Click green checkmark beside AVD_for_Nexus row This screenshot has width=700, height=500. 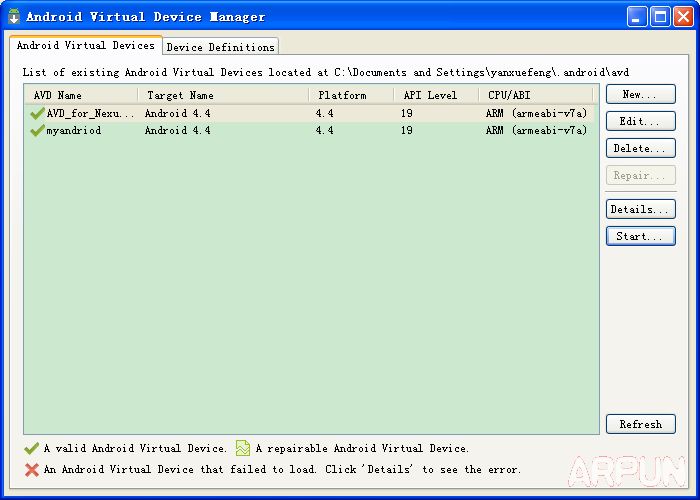(37, 113)
